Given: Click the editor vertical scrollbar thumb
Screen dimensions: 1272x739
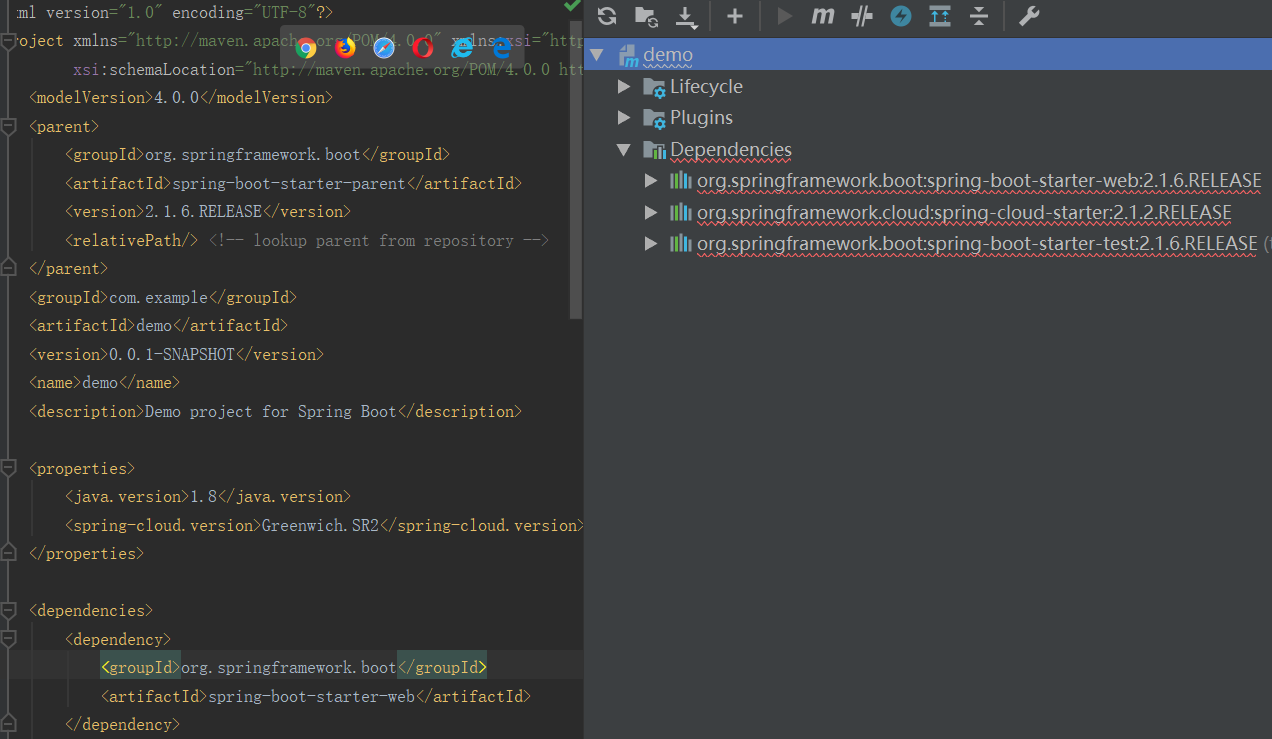Looking at the screenshot, I should pos(576,168).
